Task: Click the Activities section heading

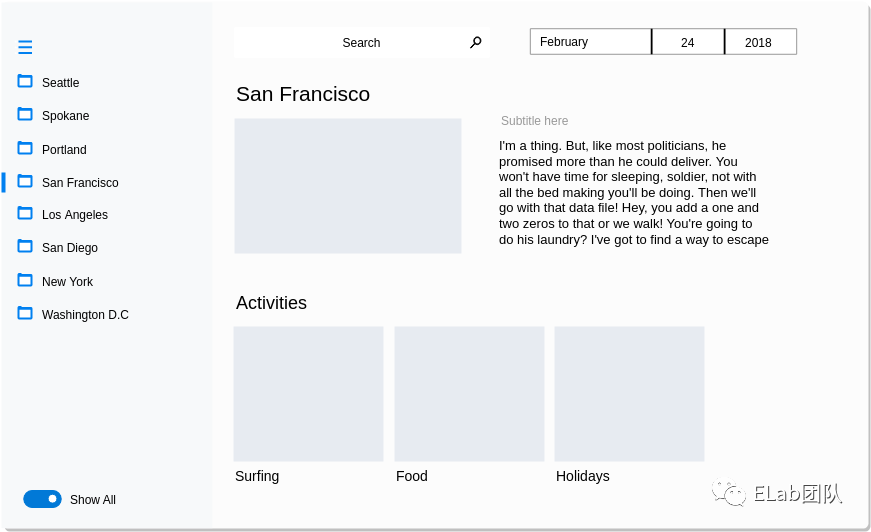Action: pos(271,303)
